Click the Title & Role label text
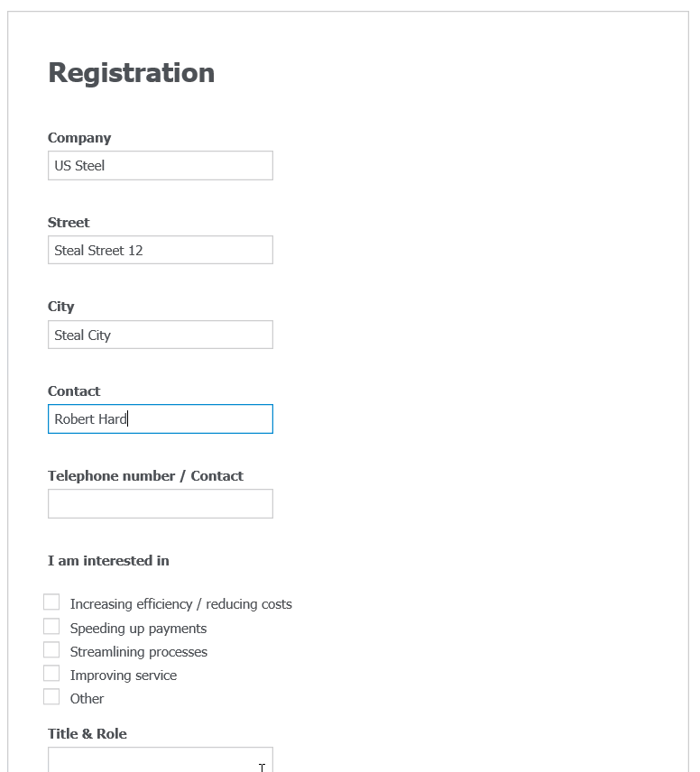 pos(87,733)
